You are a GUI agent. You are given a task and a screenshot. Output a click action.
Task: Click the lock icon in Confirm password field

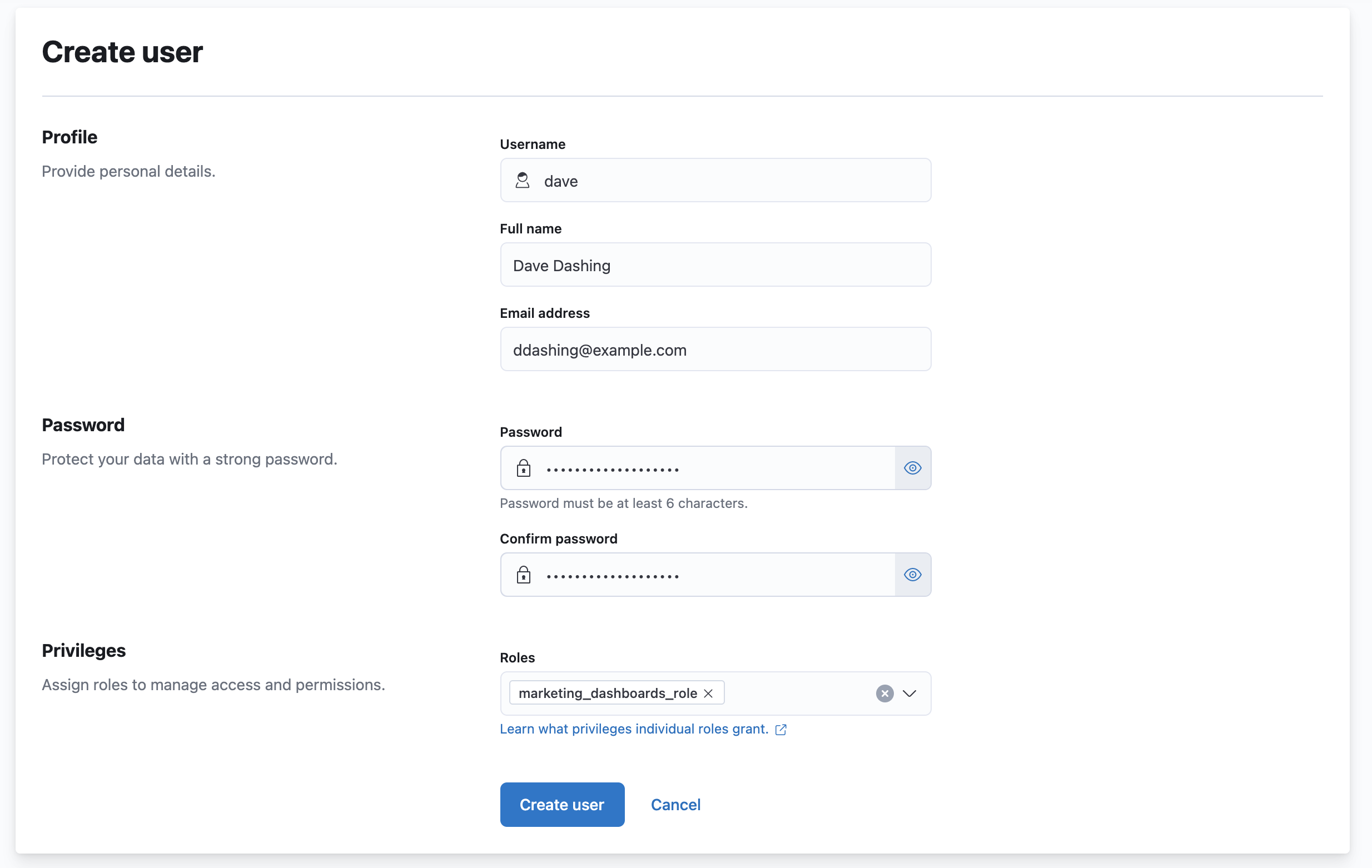[x=524, y=575]
